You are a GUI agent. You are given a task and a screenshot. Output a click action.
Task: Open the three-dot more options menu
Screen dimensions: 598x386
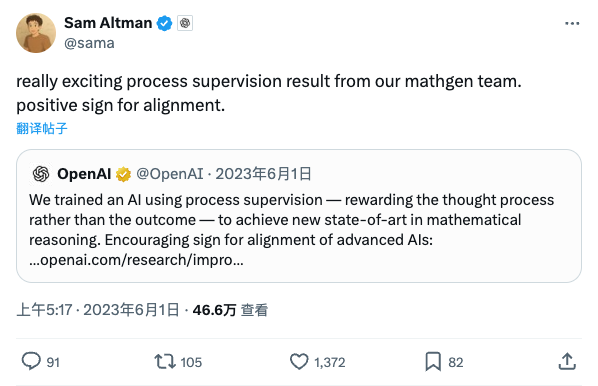tap(572, 24)
